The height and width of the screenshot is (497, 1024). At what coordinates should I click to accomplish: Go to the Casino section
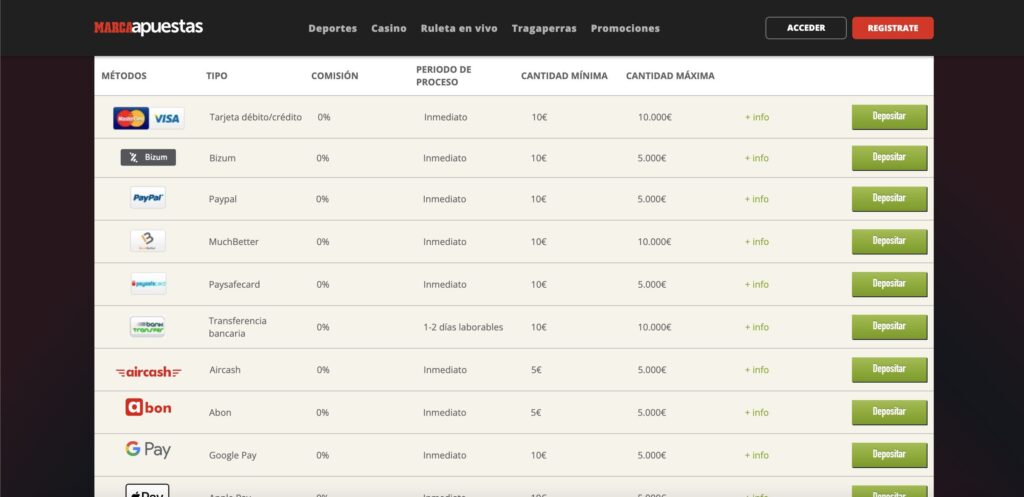pyautogui.click(x=388, y=28)
